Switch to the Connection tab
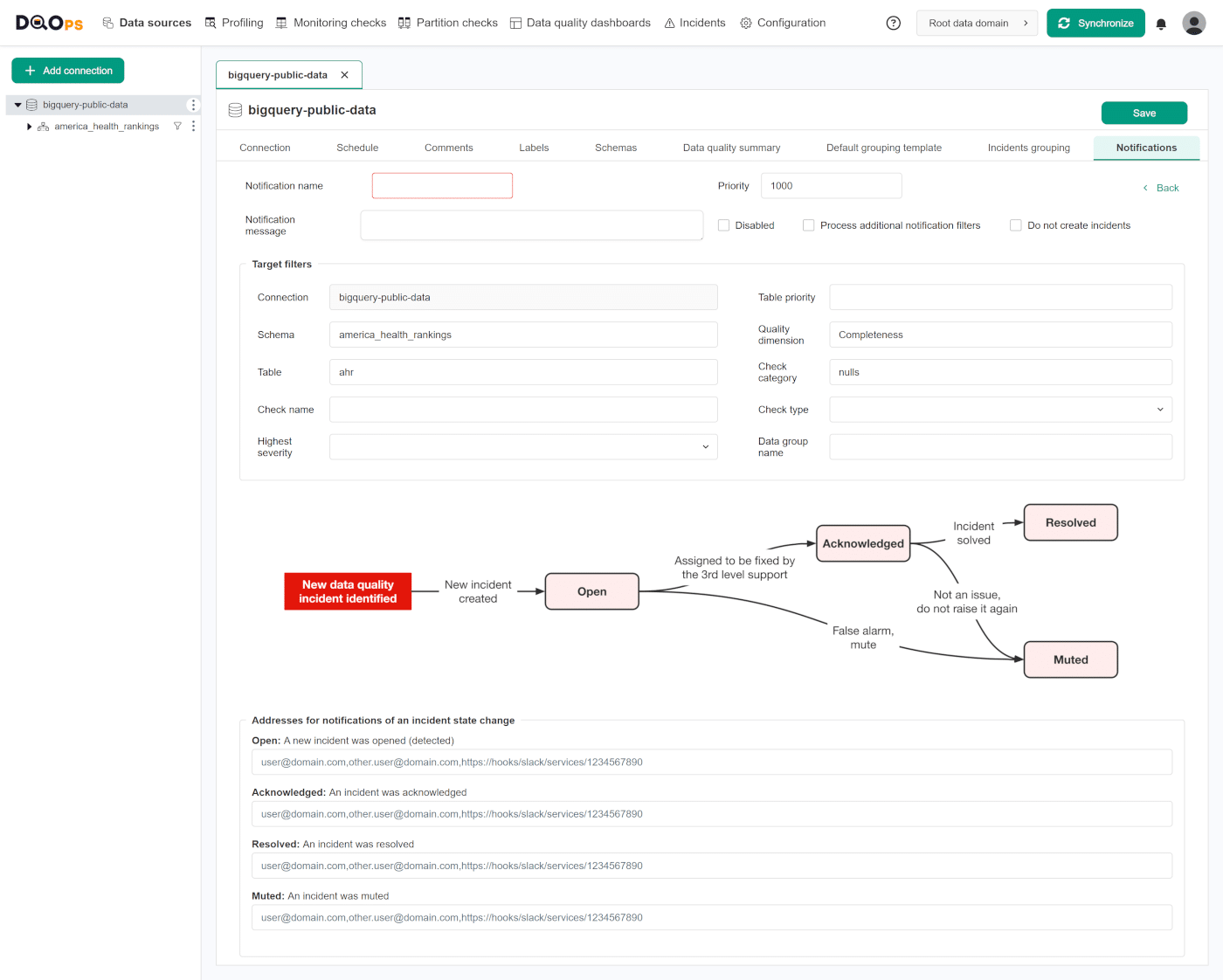This screenshot has height=980, width=1223. pyautogui.click(x=265, y=148)
